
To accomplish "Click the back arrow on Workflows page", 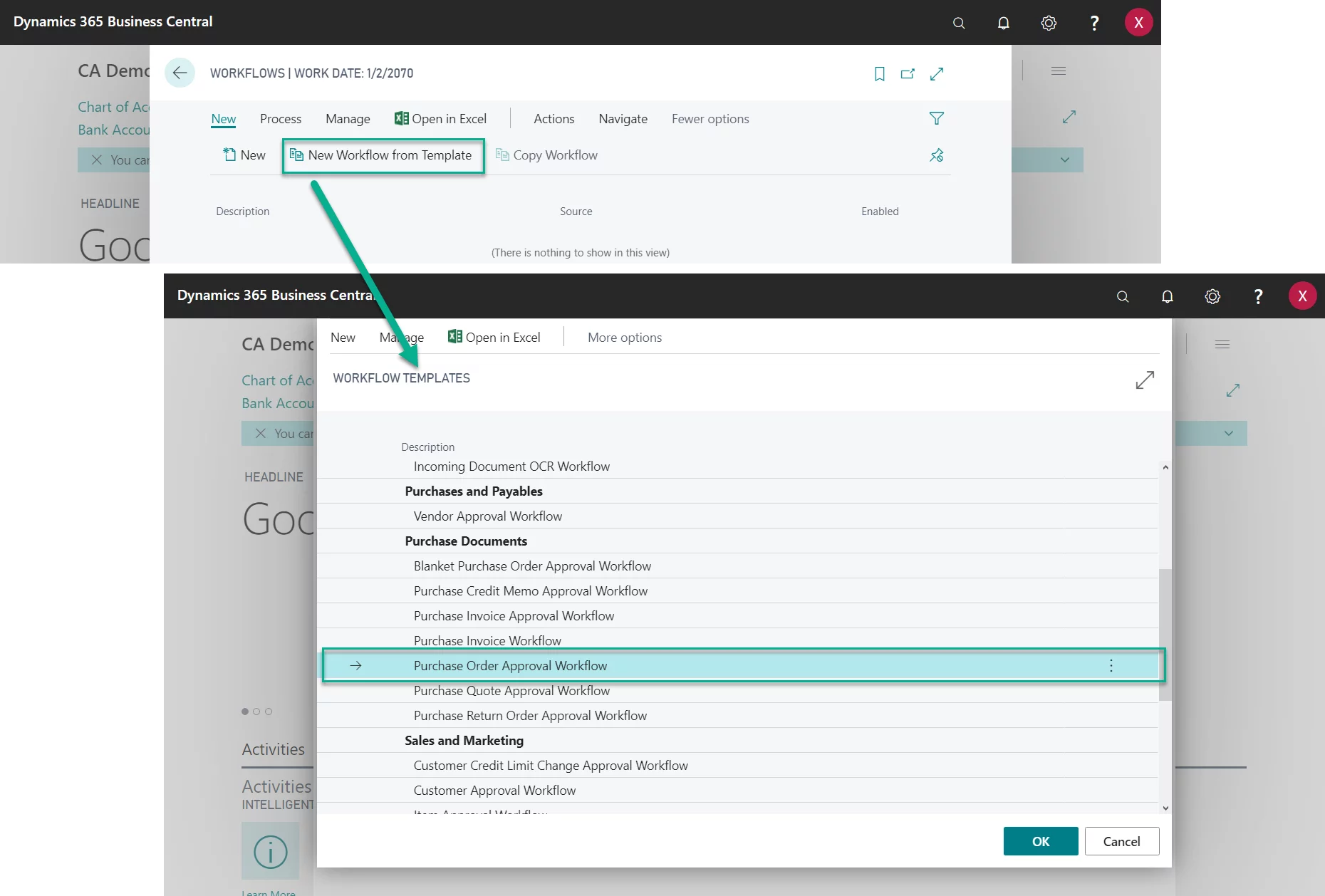I will 180,73.
